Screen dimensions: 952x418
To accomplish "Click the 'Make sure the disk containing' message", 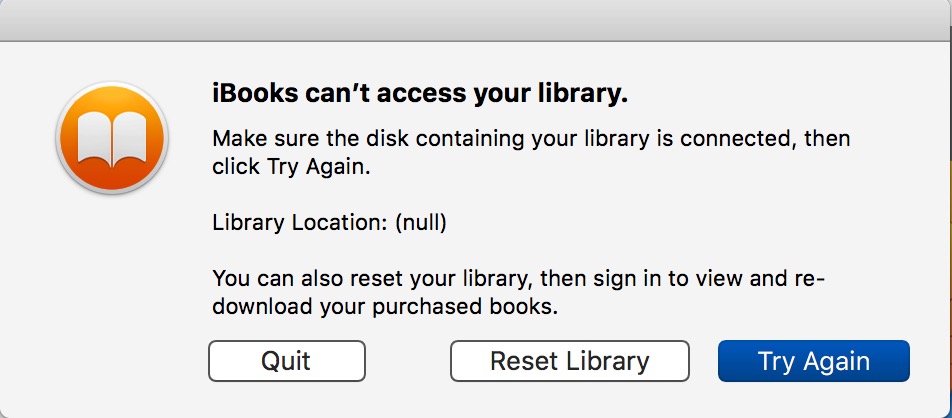I will (x=531, y=152).
